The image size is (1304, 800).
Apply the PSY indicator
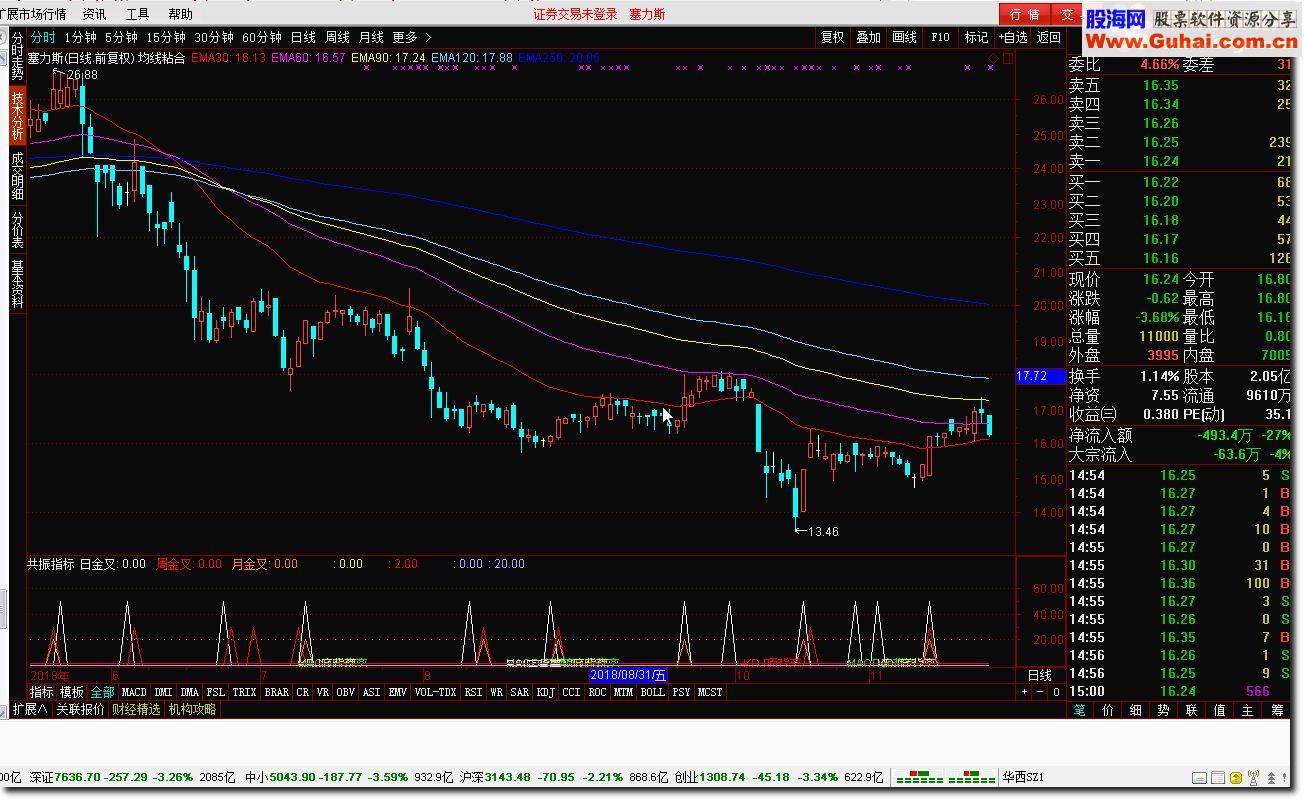coord(681,692)
